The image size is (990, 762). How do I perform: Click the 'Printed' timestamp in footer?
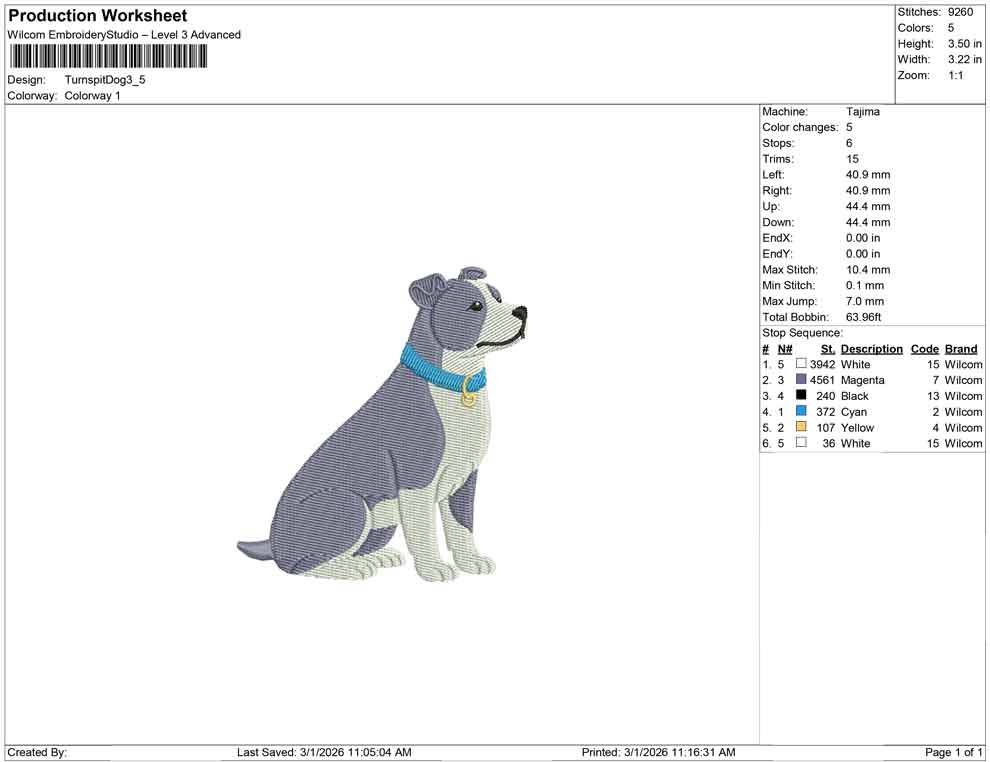click(659, 753)
